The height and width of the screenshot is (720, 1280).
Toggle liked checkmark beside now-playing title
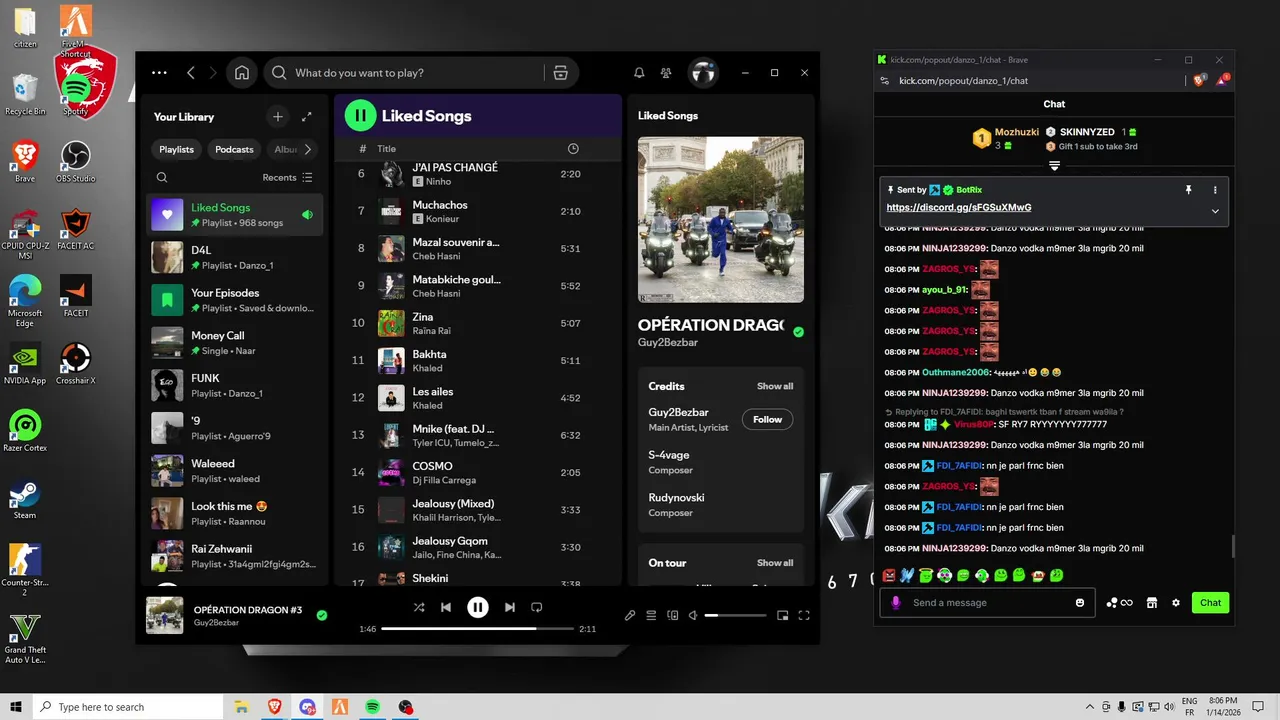tap(322, 616)
